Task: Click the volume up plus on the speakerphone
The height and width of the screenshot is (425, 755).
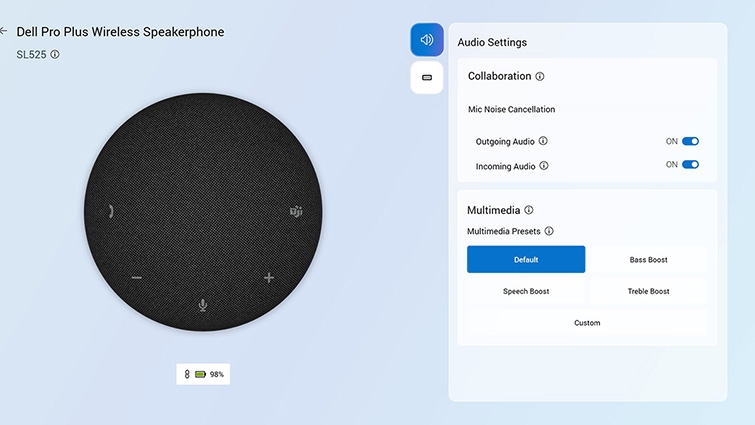Action: tap(269, 278)
